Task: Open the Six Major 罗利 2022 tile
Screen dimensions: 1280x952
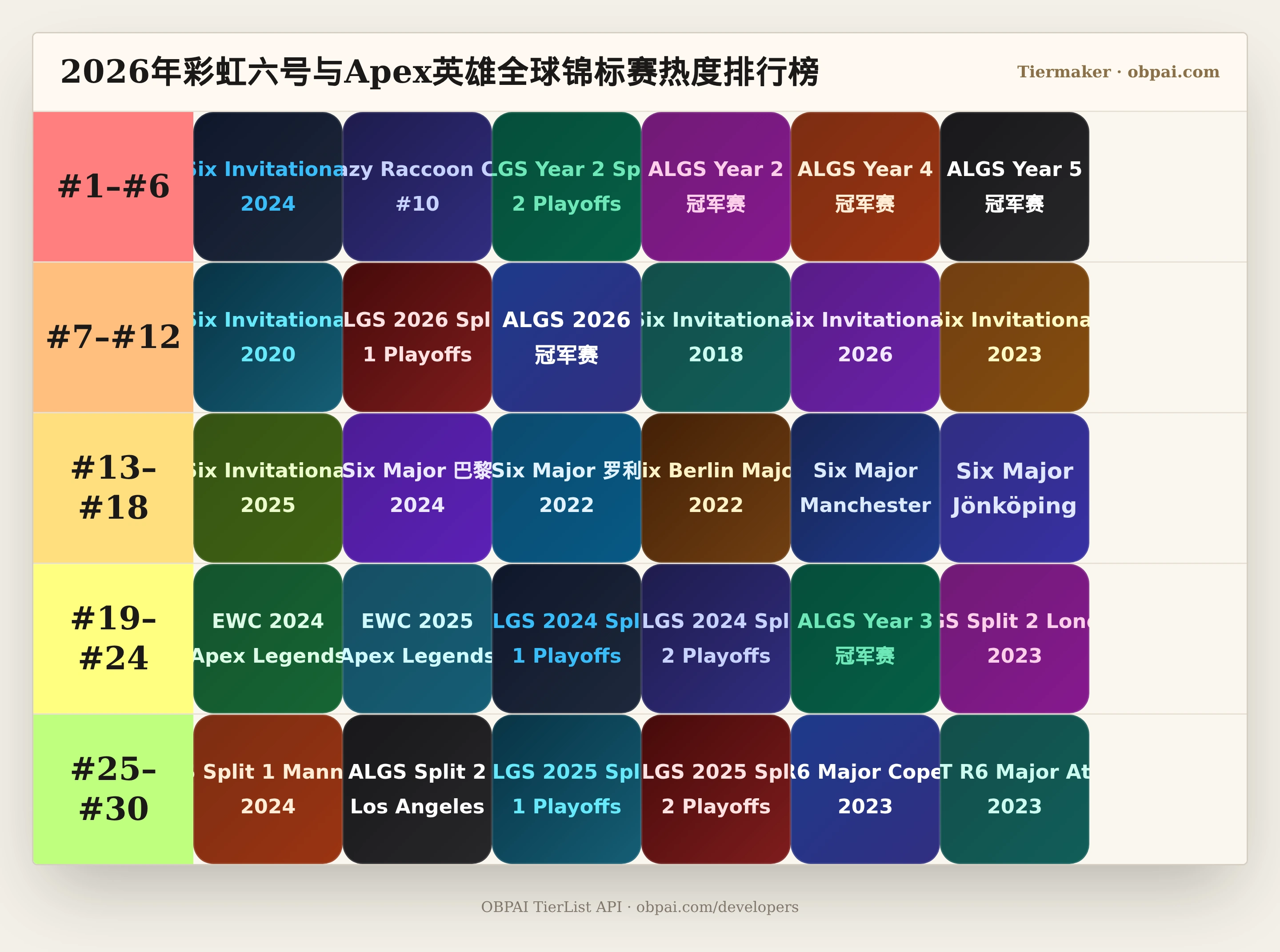Action: pyautogui.click(x=567, y=488)
